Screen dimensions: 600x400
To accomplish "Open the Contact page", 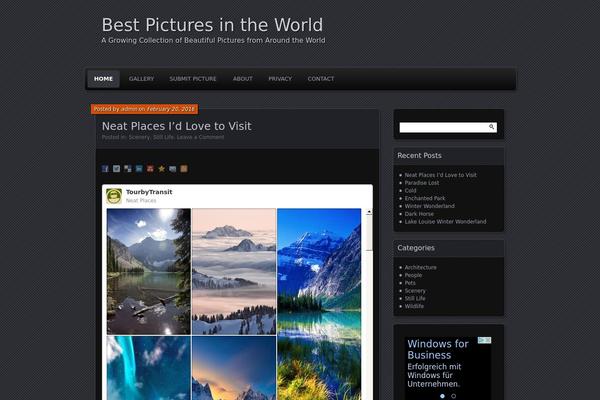I will point(321,79).
